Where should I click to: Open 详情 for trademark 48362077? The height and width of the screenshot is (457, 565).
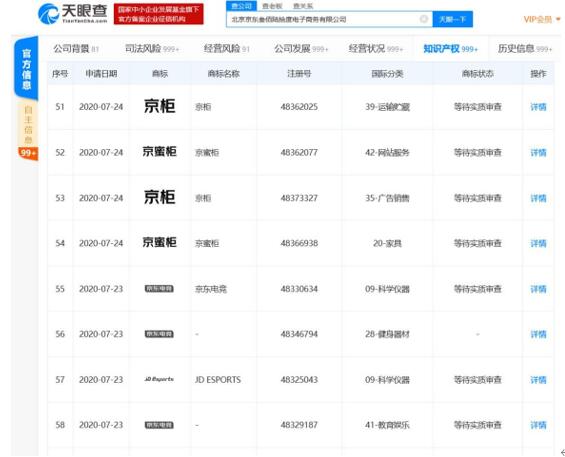(x=538, y=152)
